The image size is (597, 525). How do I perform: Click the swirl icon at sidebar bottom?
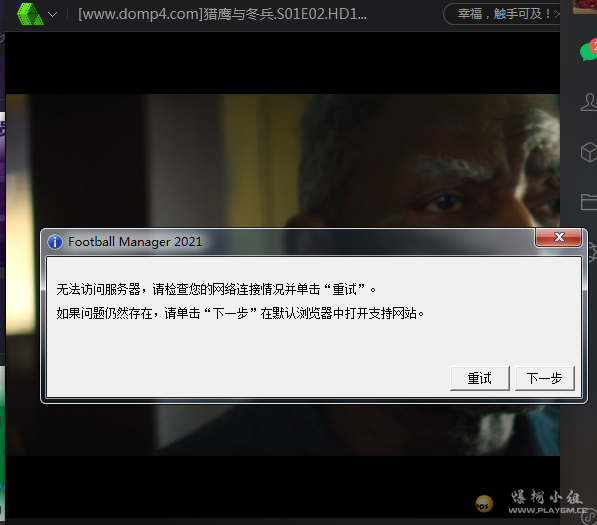click(x=591, y=516)
